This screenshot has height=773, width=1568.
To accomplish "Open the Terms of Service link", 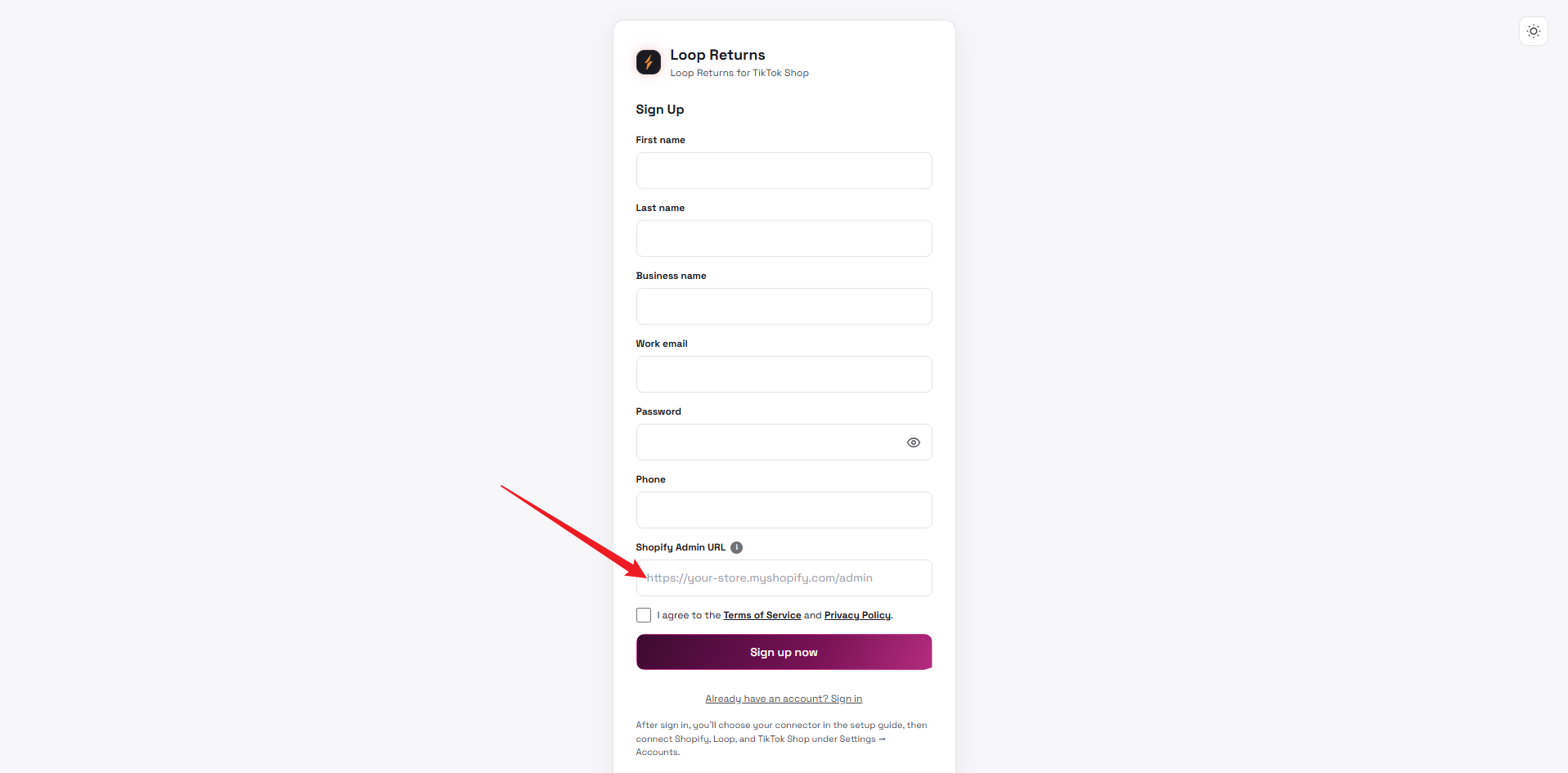I will click(x=762, y=615).
